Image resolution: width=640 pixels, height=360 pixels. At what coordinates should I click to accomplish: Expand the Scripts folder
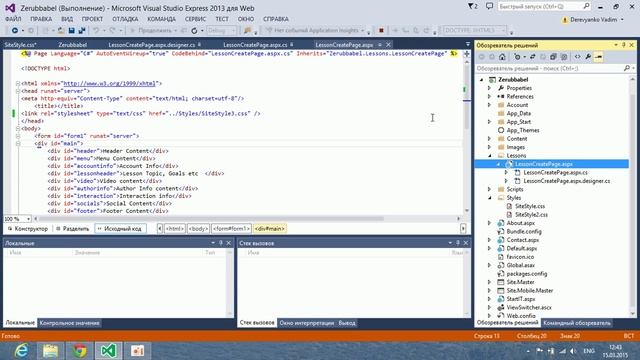(489, 189)
